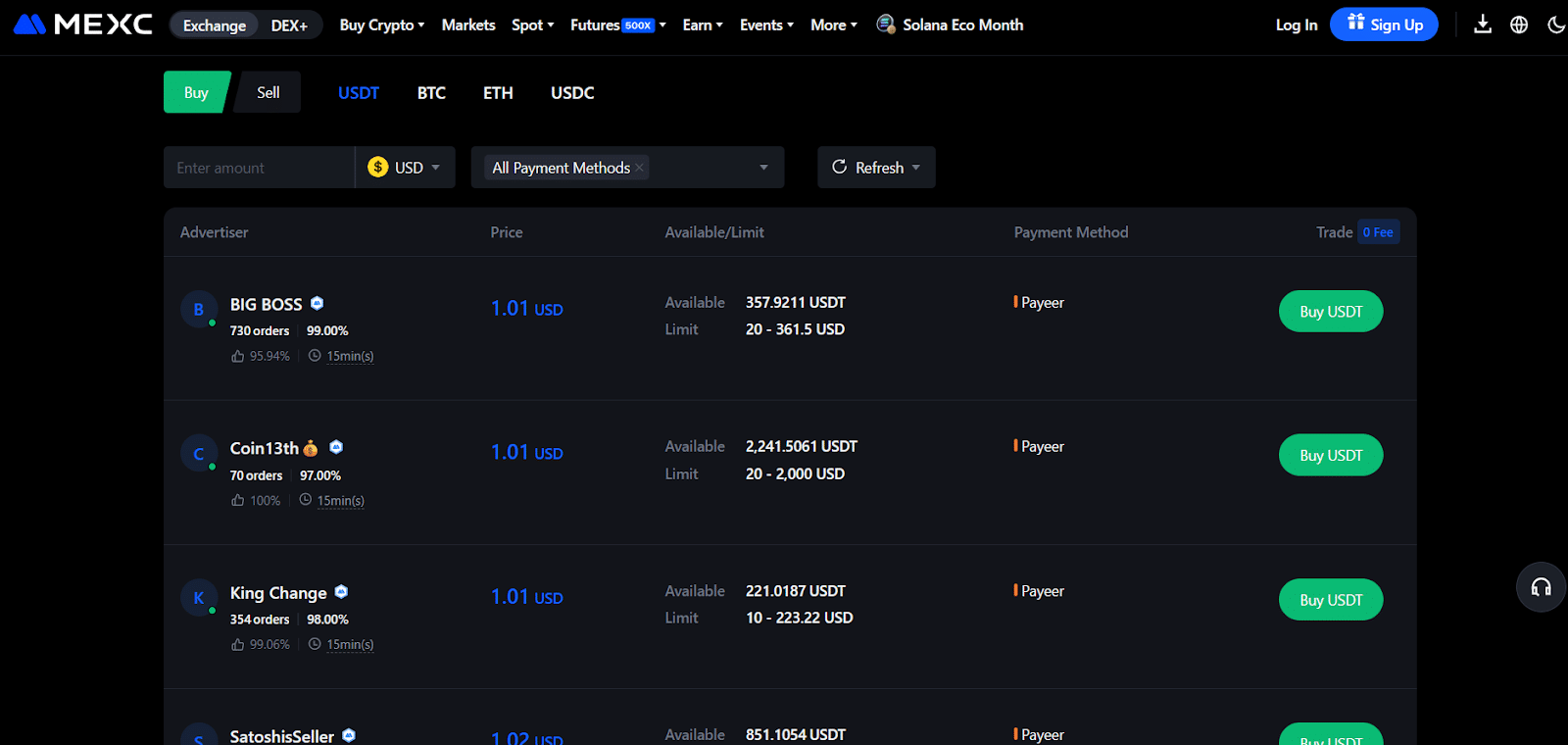Click King Change avatar letter K

point(199,597)
